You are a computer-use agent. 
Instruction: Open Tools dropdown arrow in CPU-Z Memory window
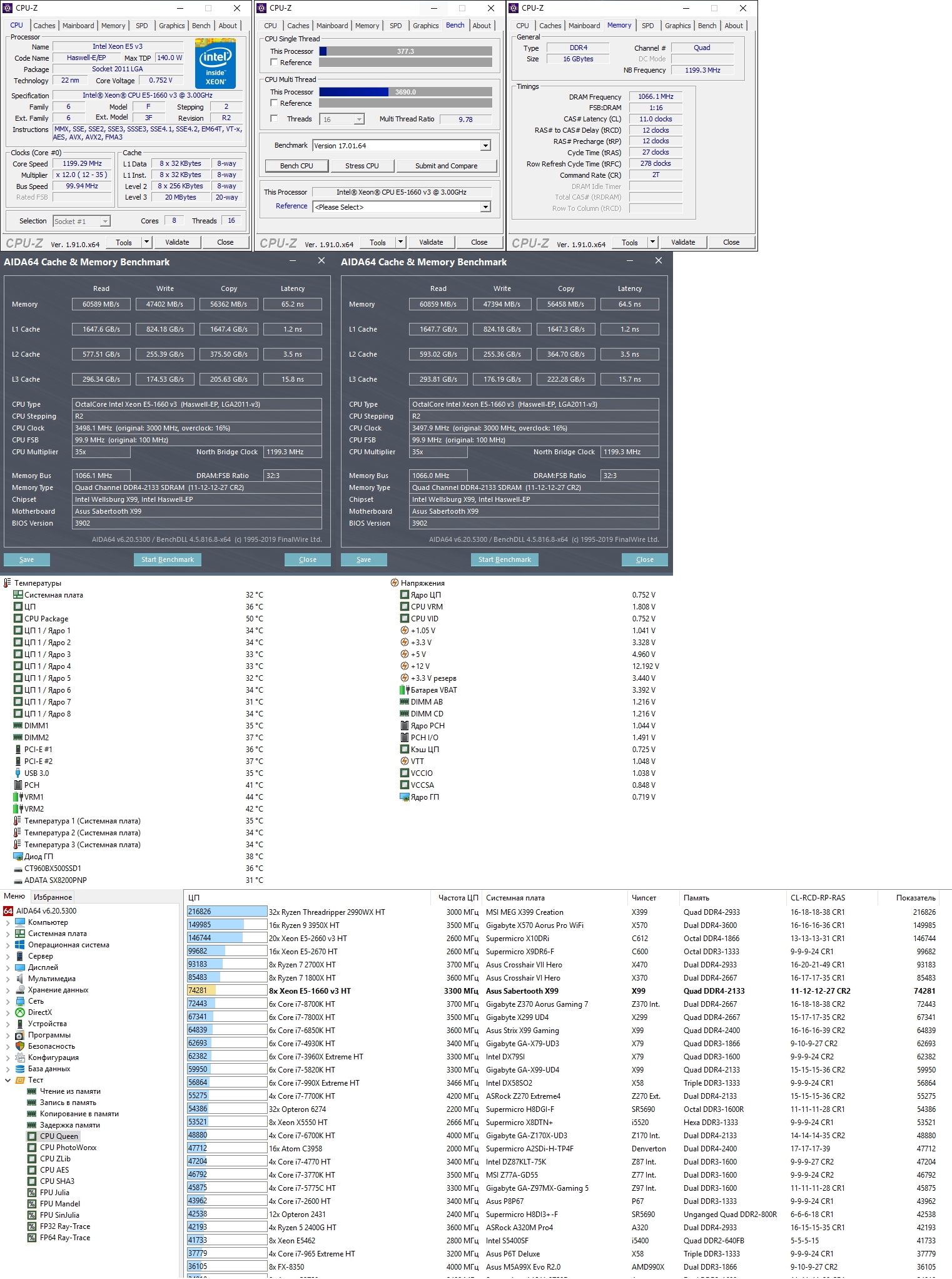tap(653, 242)
